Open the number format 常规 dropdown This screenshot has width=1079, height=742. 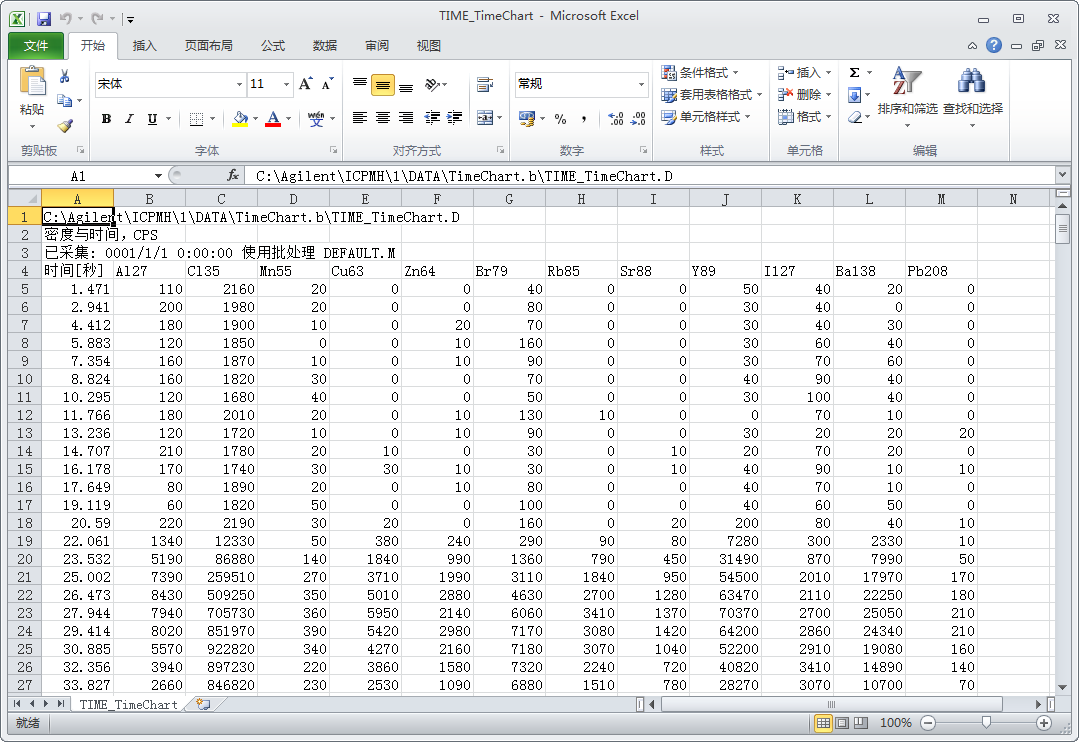[641, 84]
